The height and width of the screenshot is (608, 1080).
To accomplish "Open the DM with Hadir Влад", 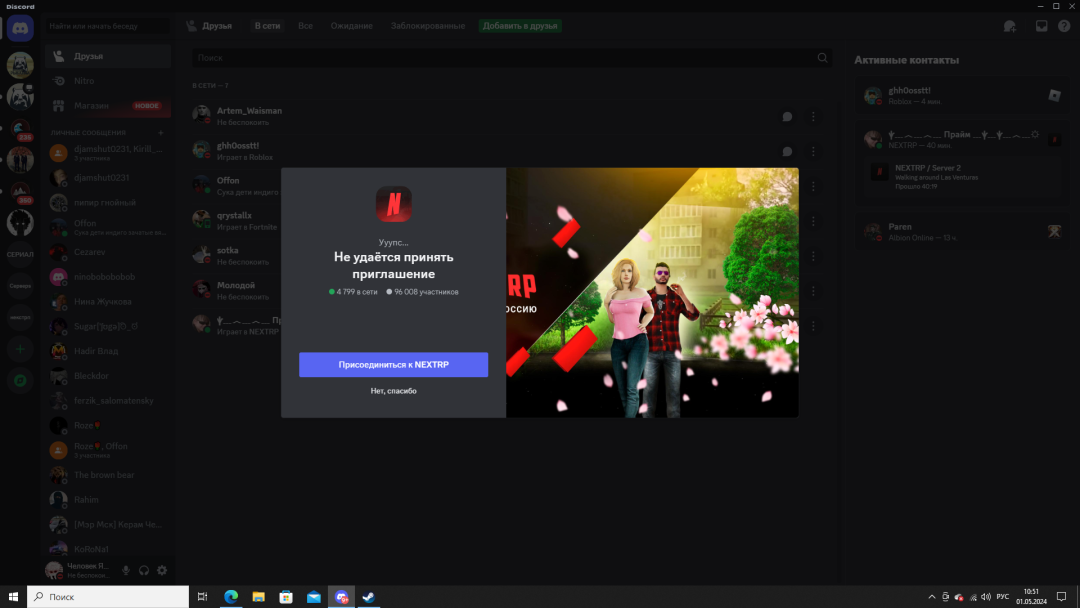I will 108,351.
